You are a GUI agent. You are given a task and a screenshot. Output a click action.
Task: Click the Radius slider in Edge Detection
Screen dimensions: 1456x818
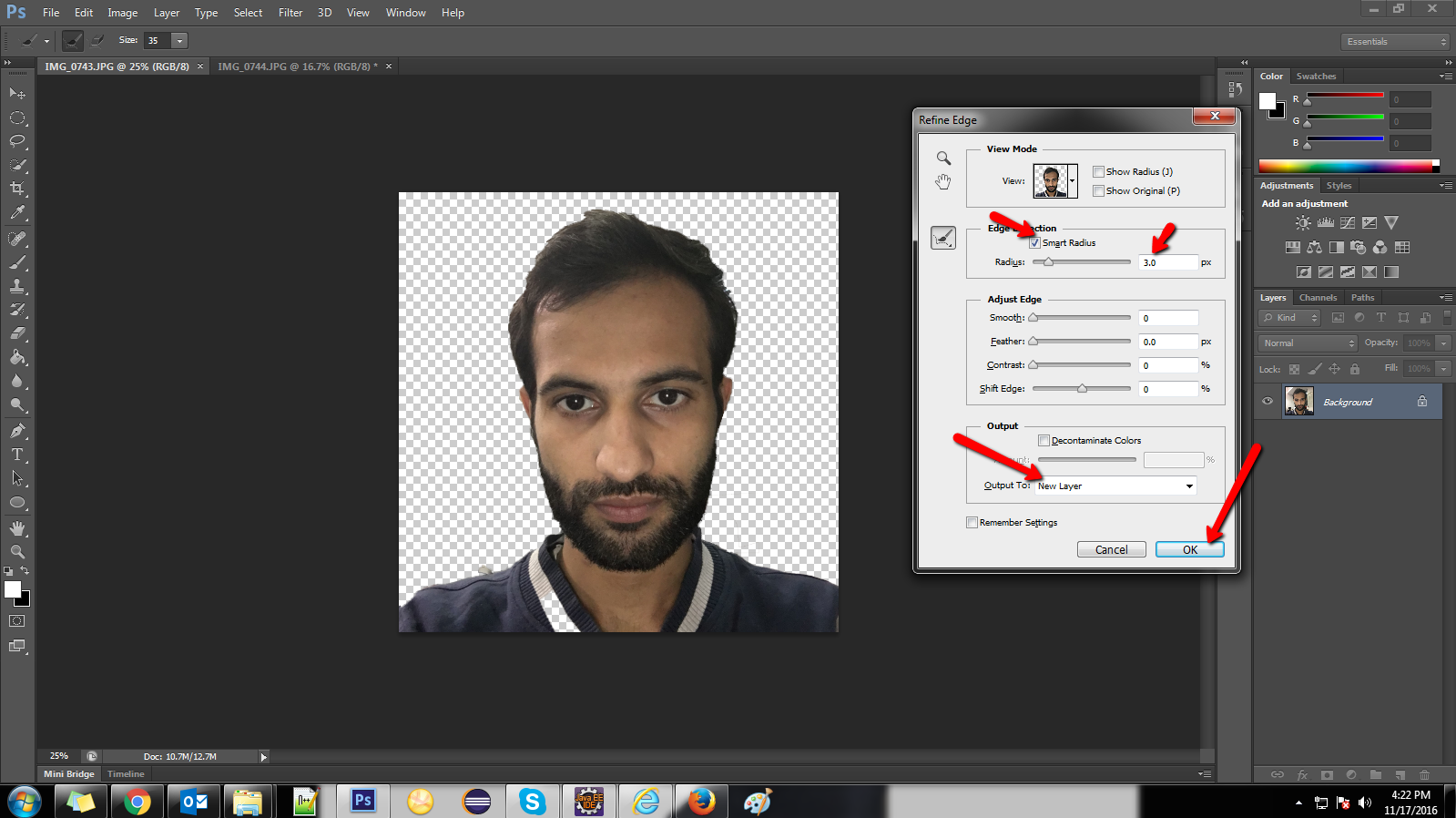(1082, 262)
